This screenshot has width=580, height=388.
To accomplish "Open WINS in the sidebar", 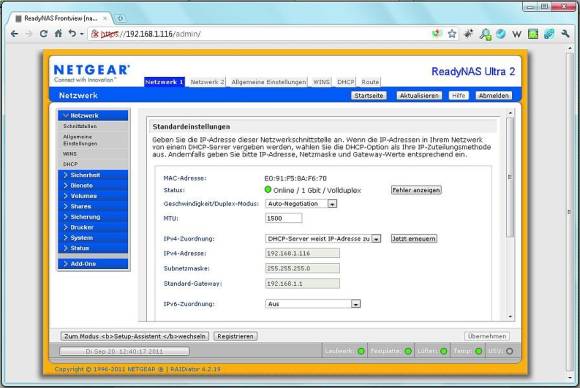I will pyautogui.click(x=70, y=153).
